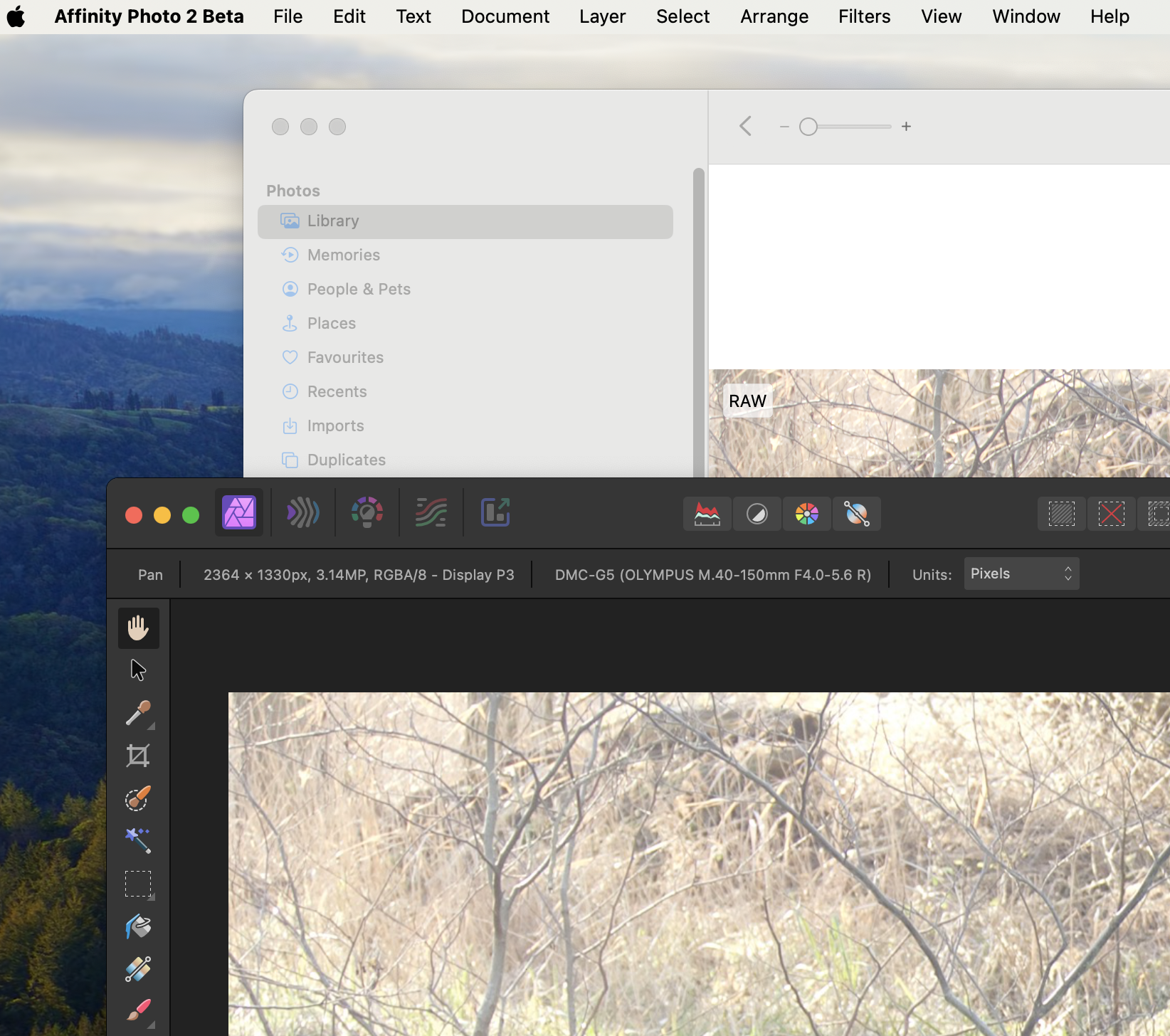
Task: Click the DMC-G5 camera lens info
Action: [713, 575]
